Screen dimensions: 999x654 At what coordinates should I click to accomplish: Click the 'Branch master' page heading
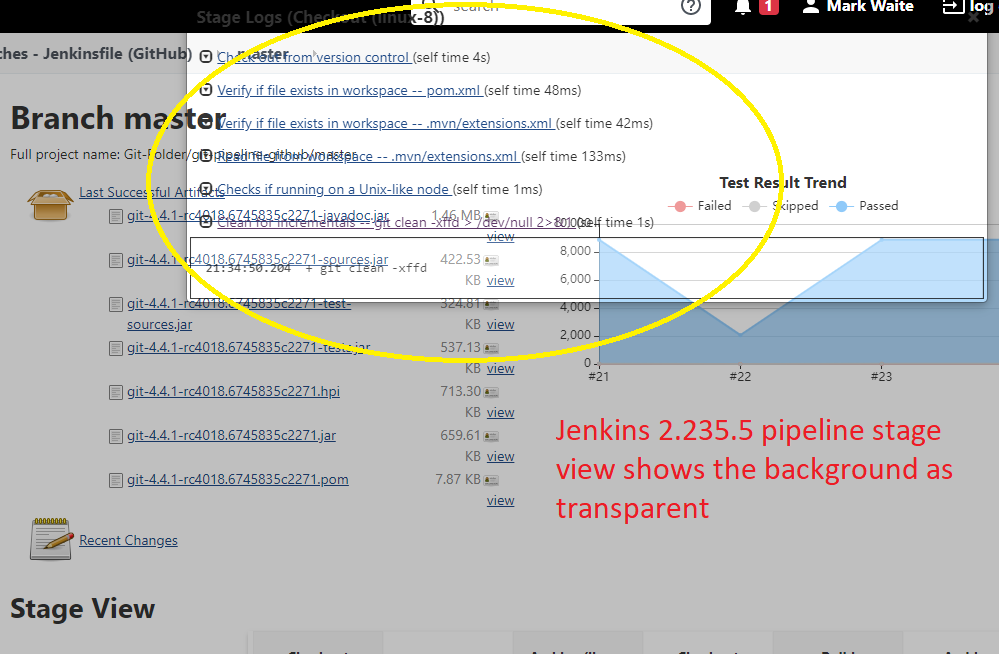coord(119,119)
